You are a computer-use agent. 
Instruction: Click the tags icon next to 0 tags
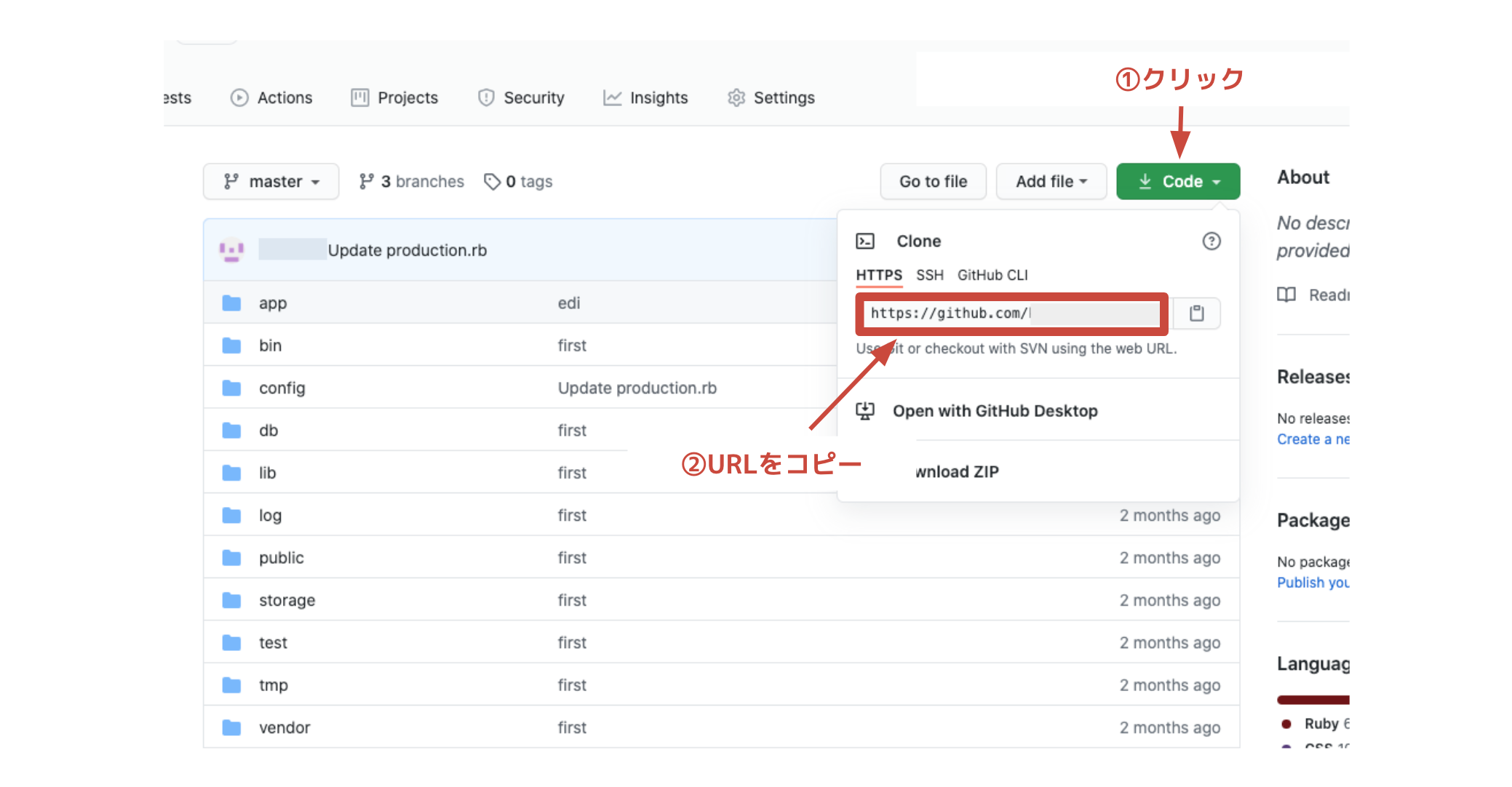(x=492, y=181)
